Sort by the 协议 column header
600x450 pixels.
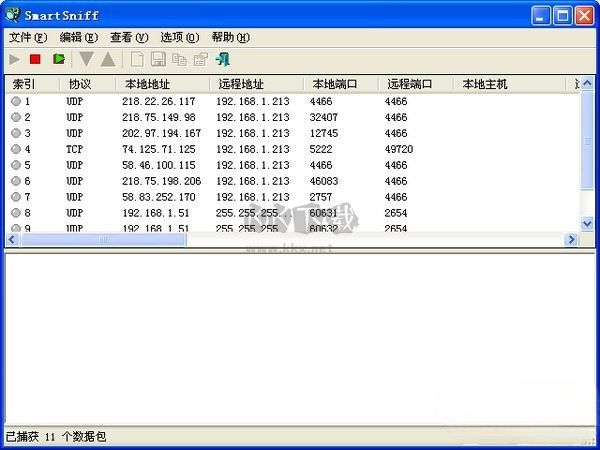tap(88, 84)
